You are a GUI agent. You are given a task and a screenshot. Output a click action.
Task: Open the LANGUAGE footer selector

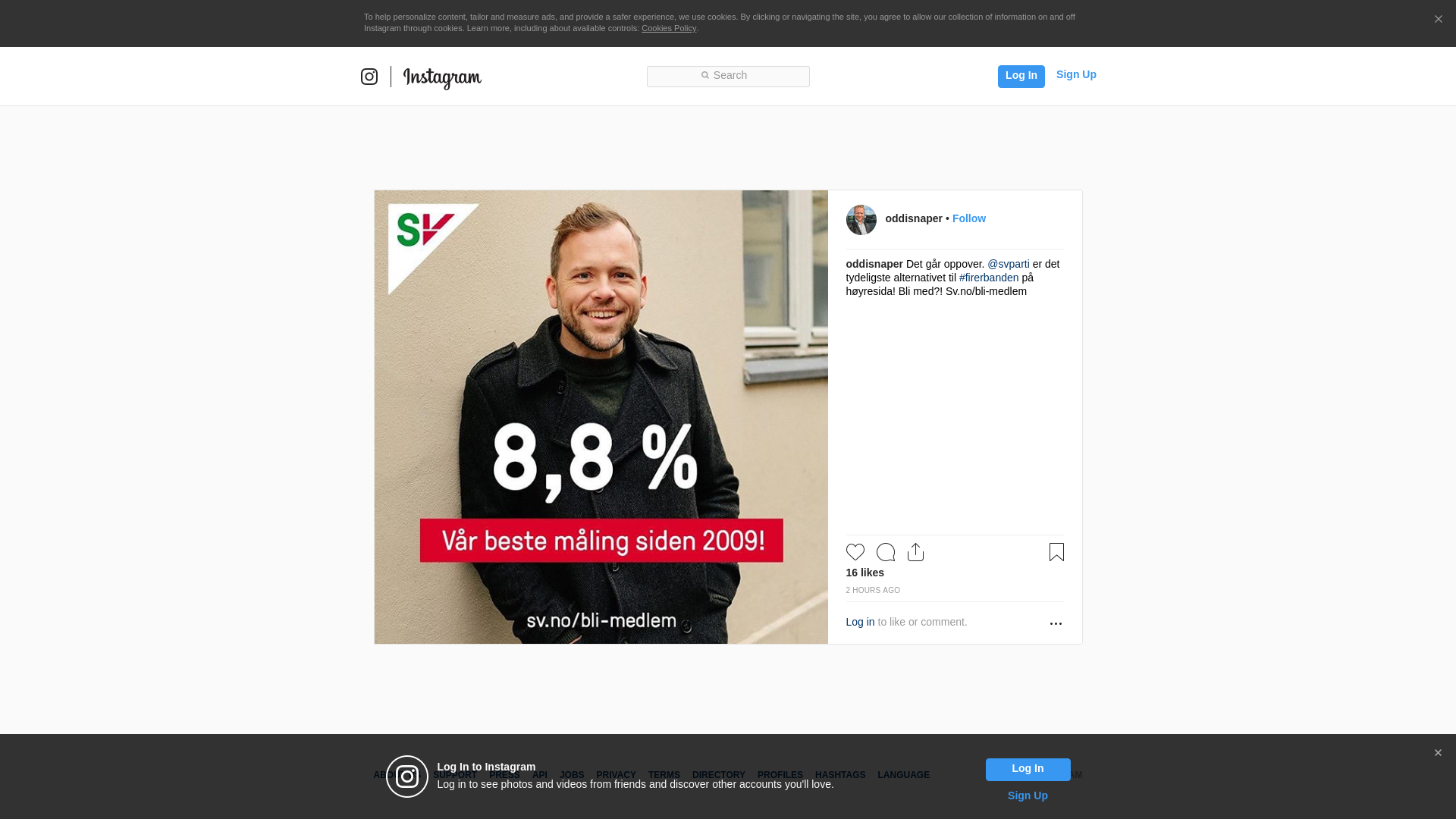(x=903, y=775)
